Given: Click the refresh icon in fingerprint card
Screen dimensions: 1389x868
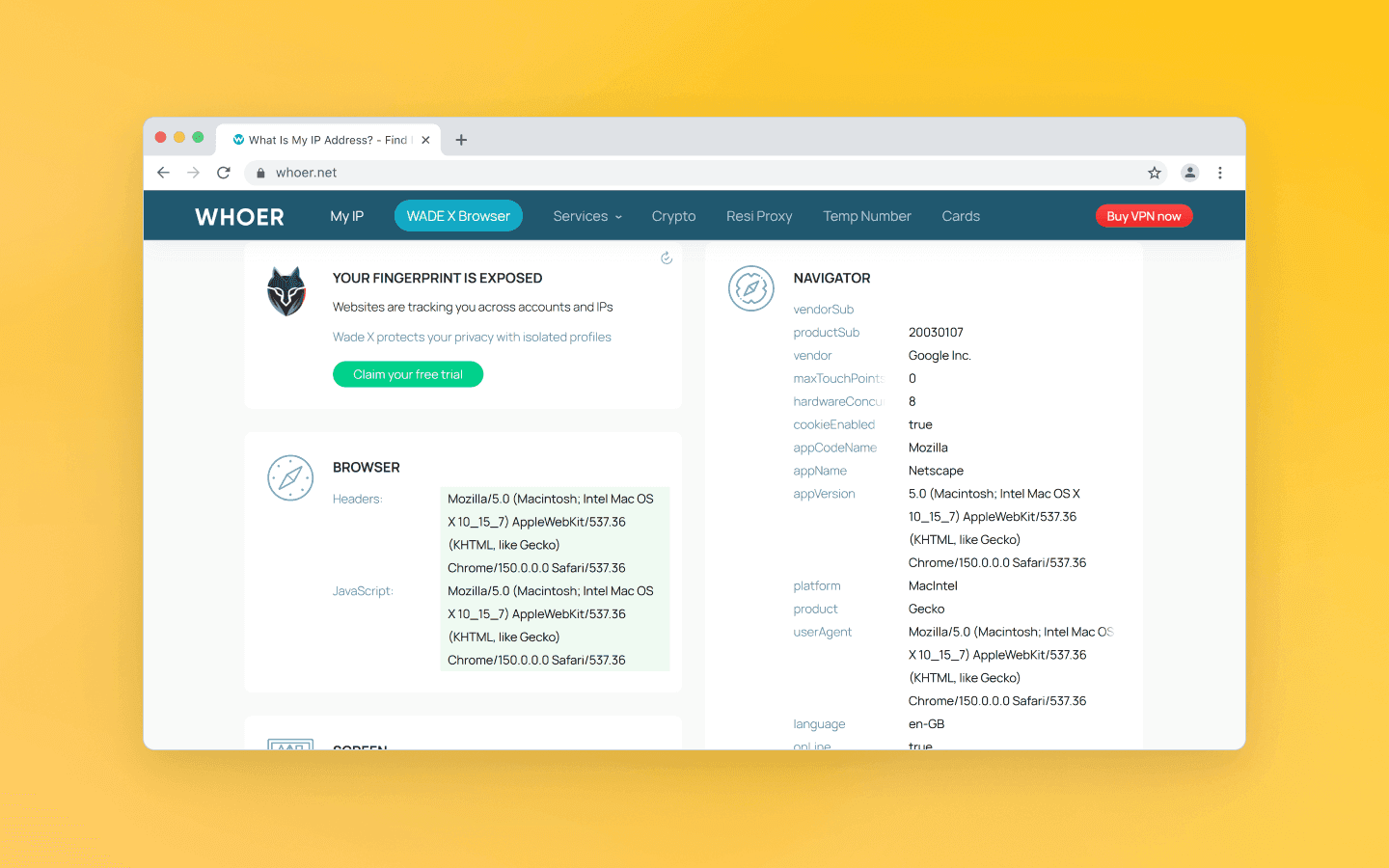Looking at the screenshot, I should [667, 258].
